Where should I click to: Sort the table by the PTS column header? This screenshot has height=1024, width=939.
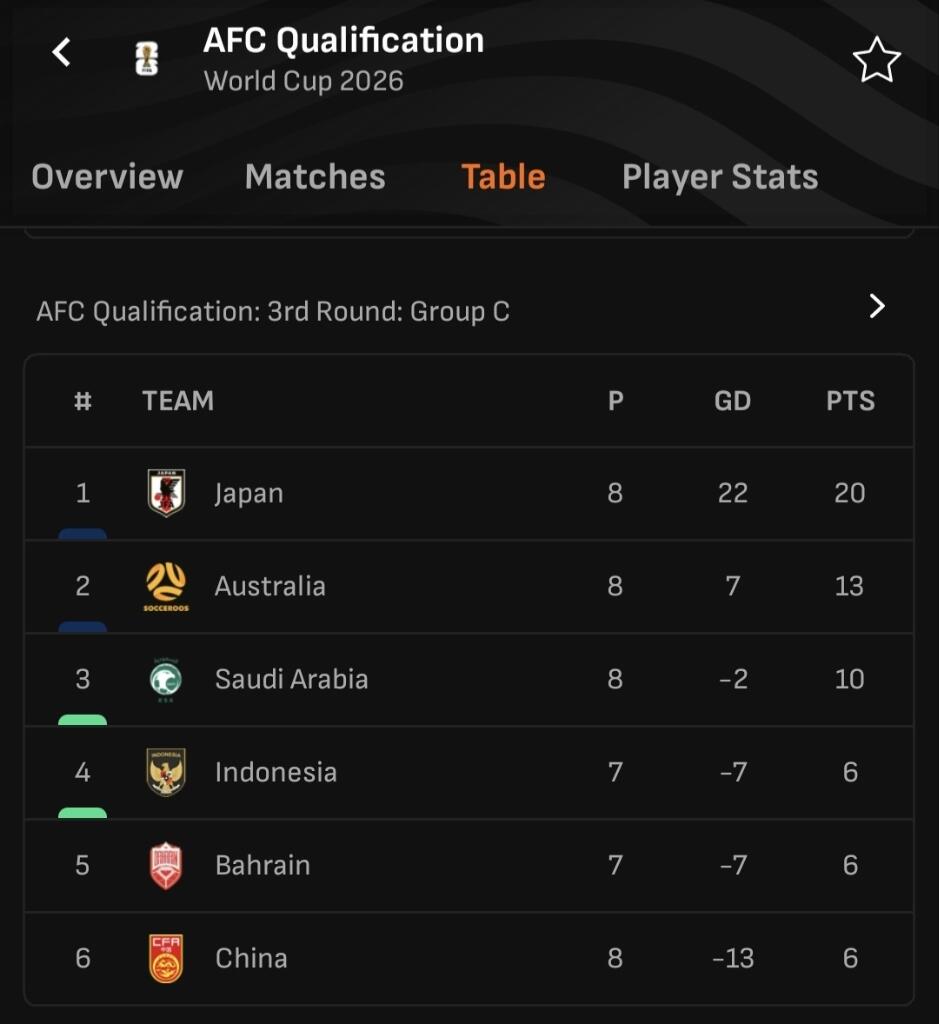tap(850, 401)
